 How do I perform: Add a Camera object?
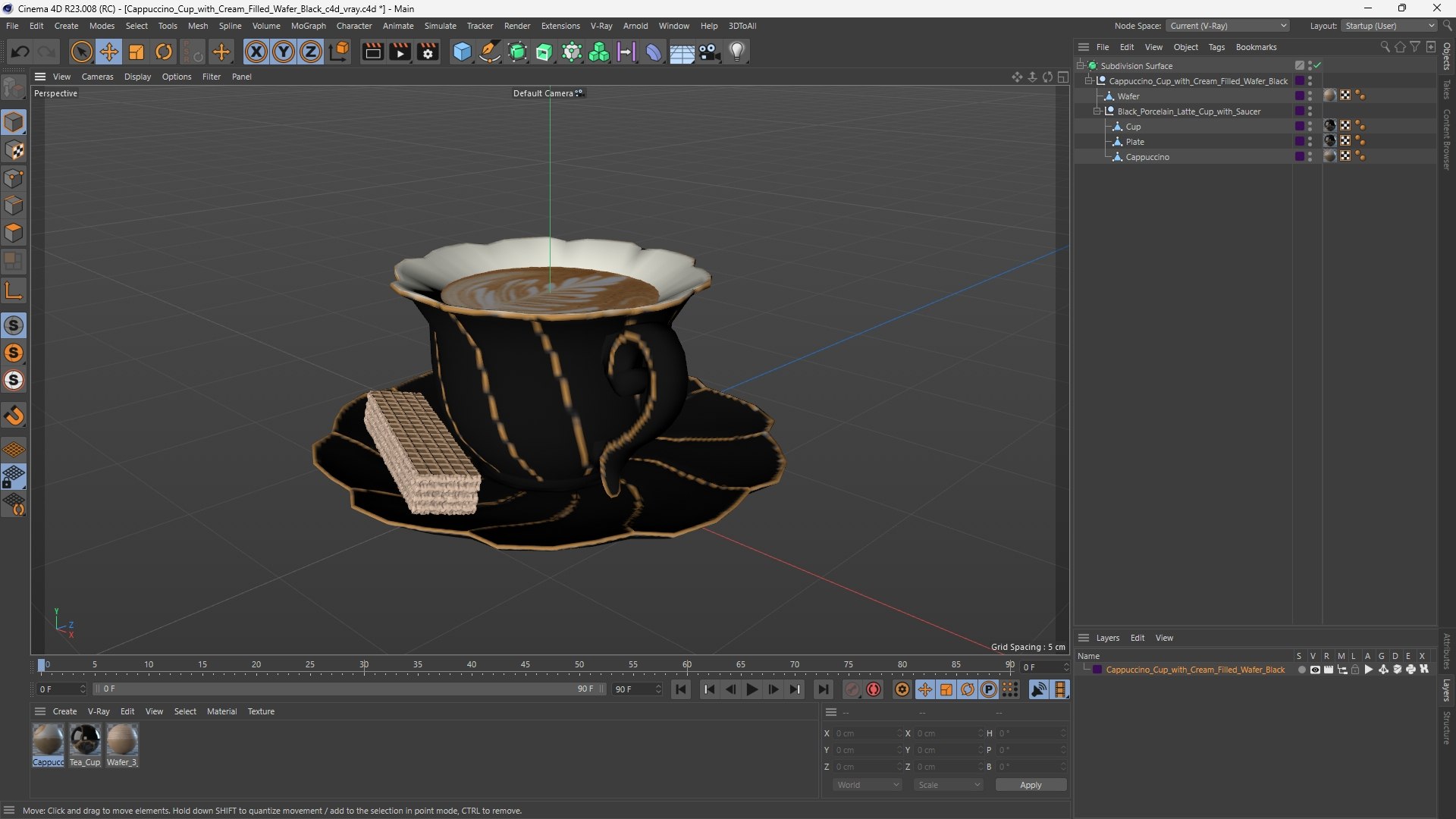tap(710, 52)
